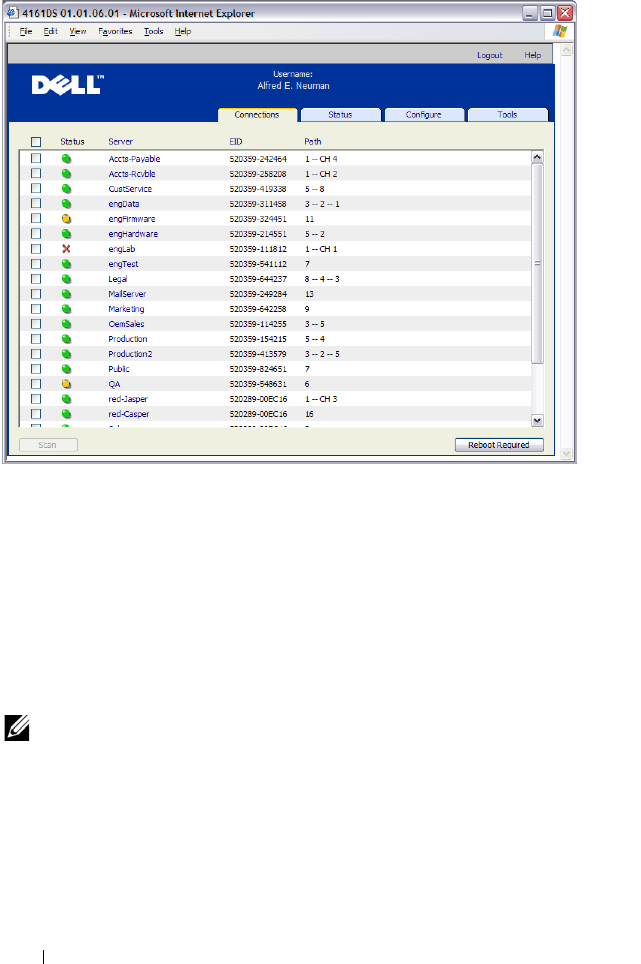Open the File menu
641x964 pixels.
26,31
